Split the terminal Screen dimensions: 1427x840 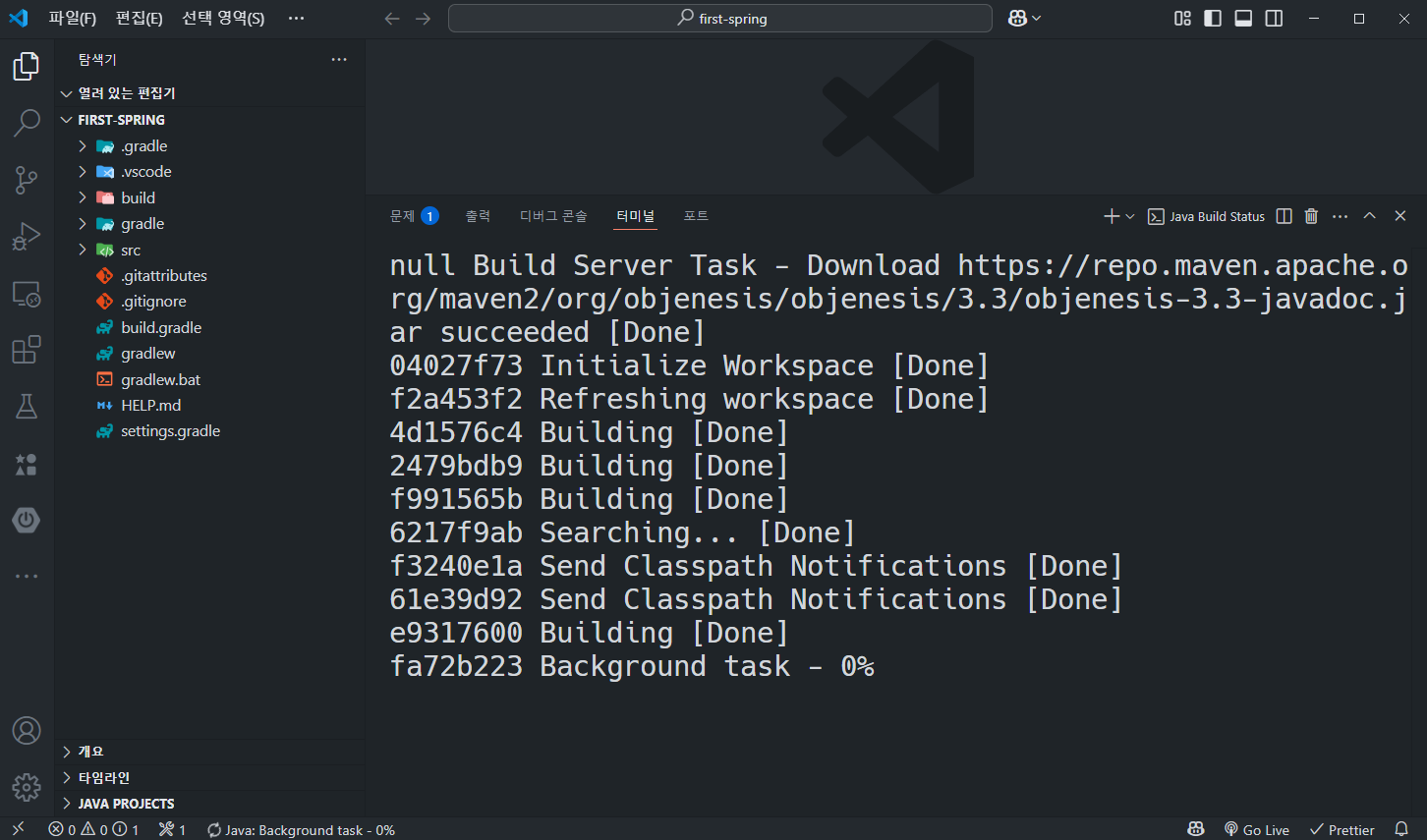point(1284,216)
